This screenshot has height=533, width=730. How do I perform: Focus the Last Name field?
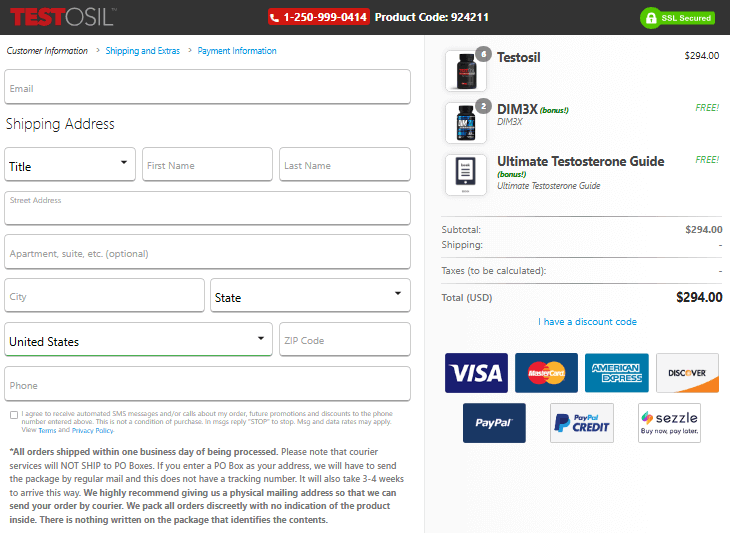[345, 164]
